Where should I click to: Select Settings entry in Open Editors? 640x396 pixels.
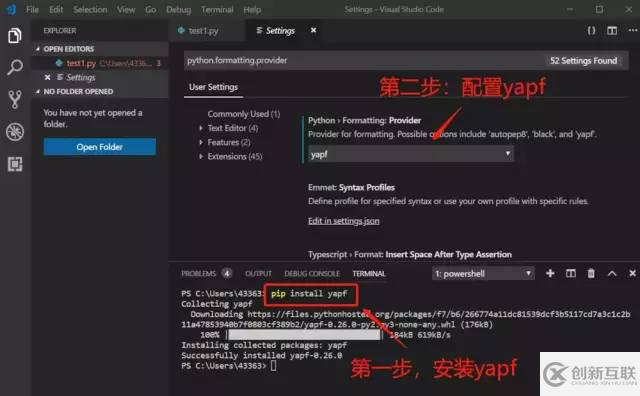(x=100, y=77)
